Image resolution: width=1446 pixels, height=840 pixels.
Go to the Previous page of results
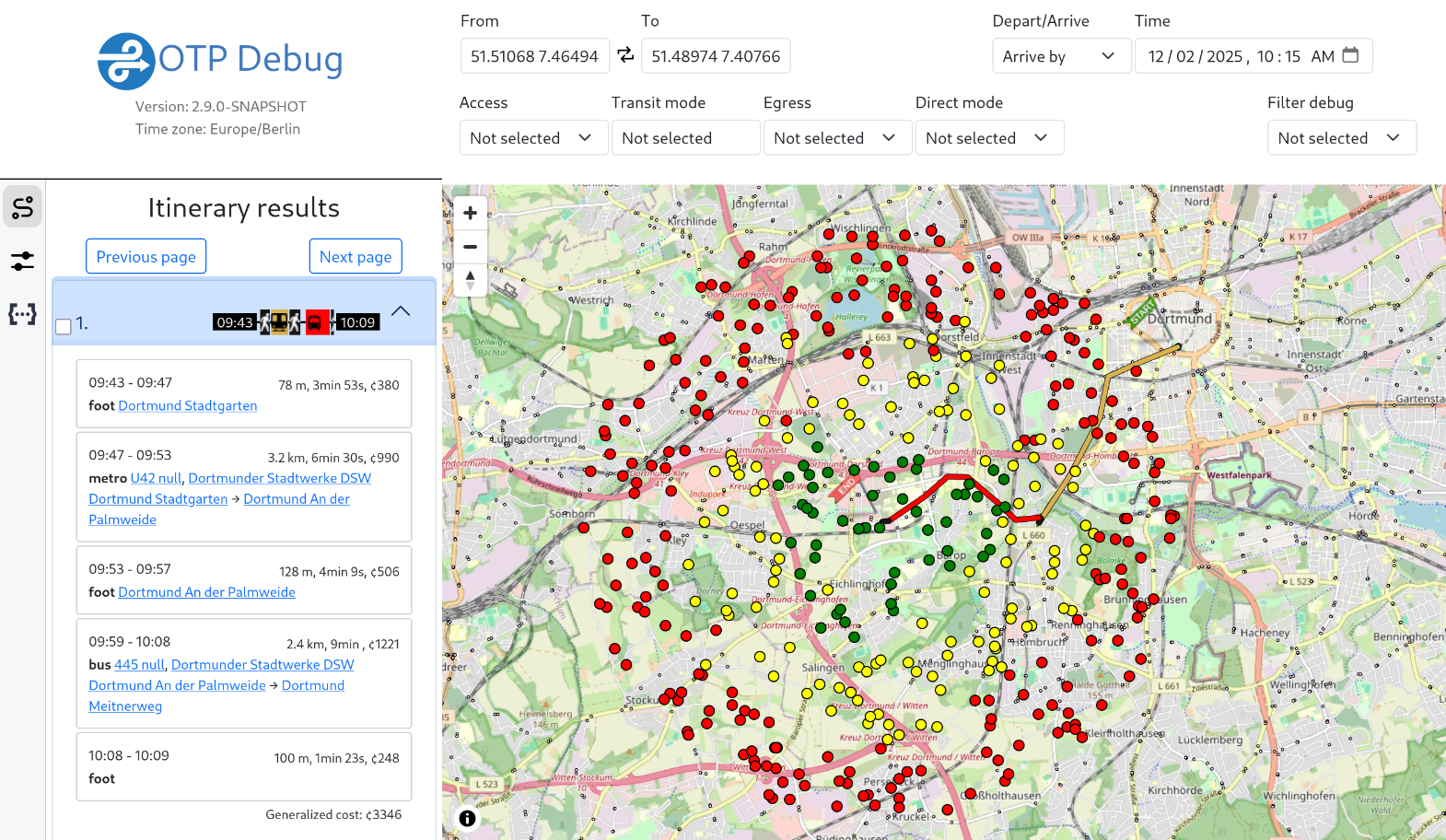click(146, 256)
